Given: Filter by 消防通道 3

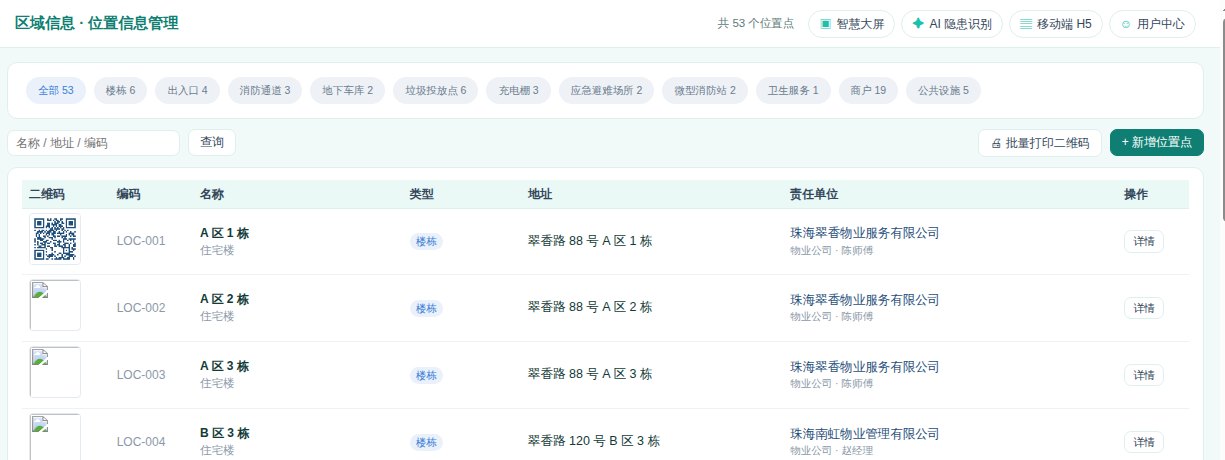Looking at the screenshot, I should point(265,91).
